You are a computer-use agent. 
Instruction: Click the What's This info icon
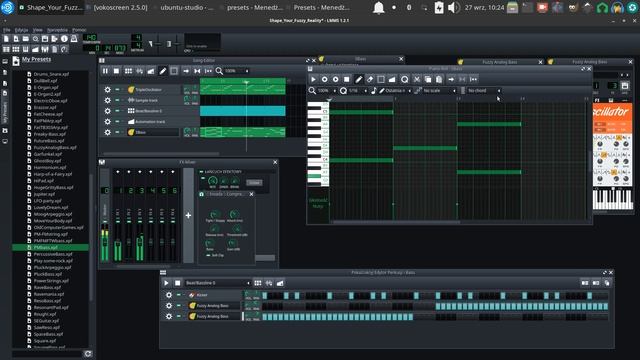(x=64, y=39)
